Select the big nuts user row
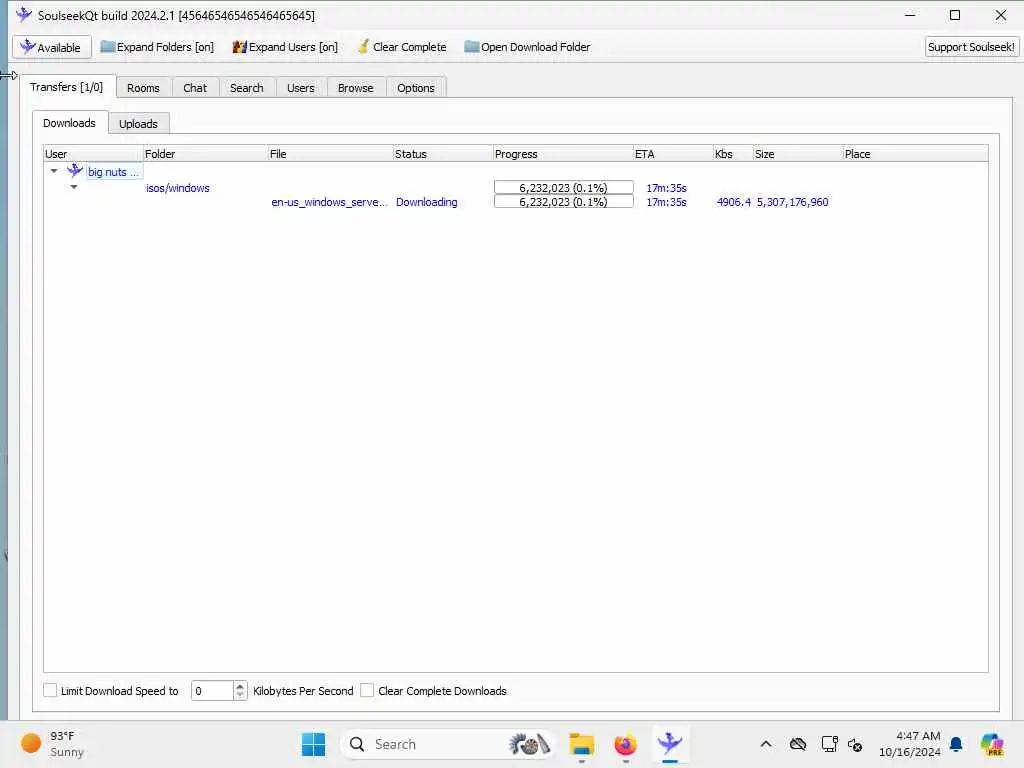The height and width of the screenshot is (768, 1024). click(x=114, y=172)
